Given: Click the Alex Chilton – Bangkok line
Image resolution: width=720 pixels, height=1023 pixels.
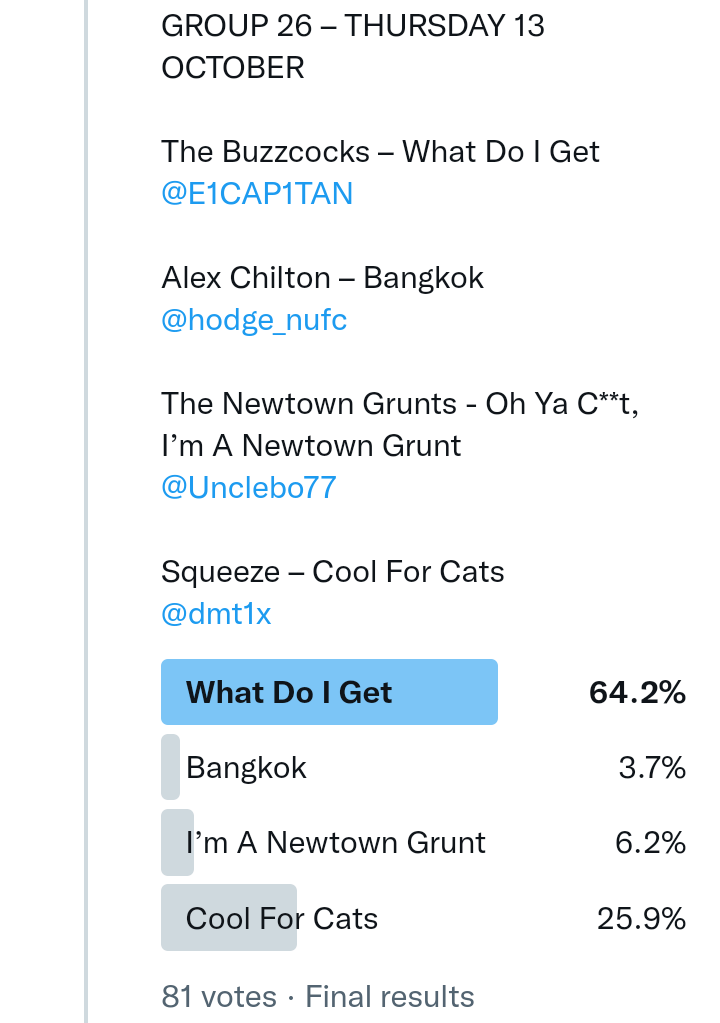Looking at the screenshot, I should coord(322,277).
